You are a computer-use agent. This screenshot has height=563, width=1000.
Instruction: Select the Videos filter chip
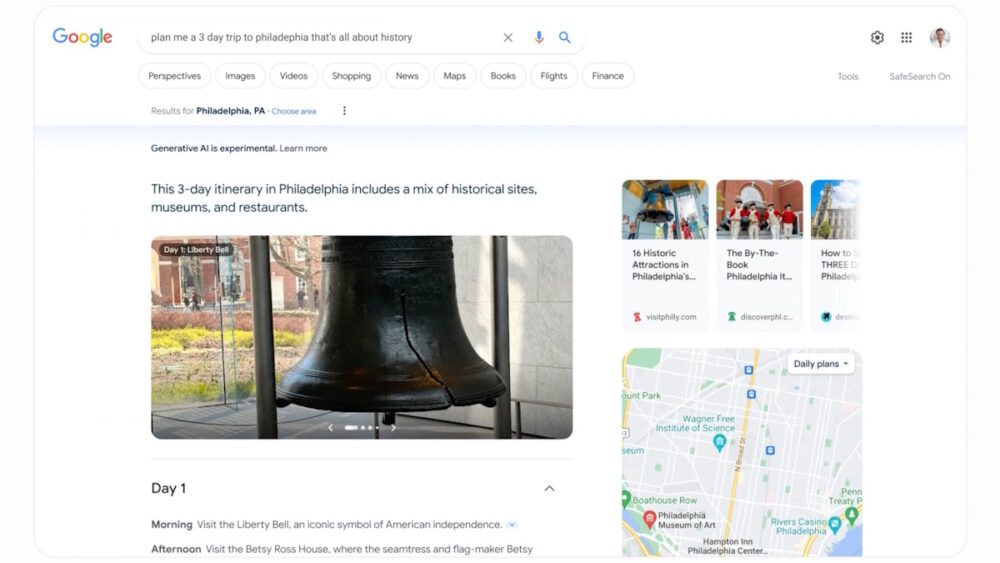(x=293, y=76)
